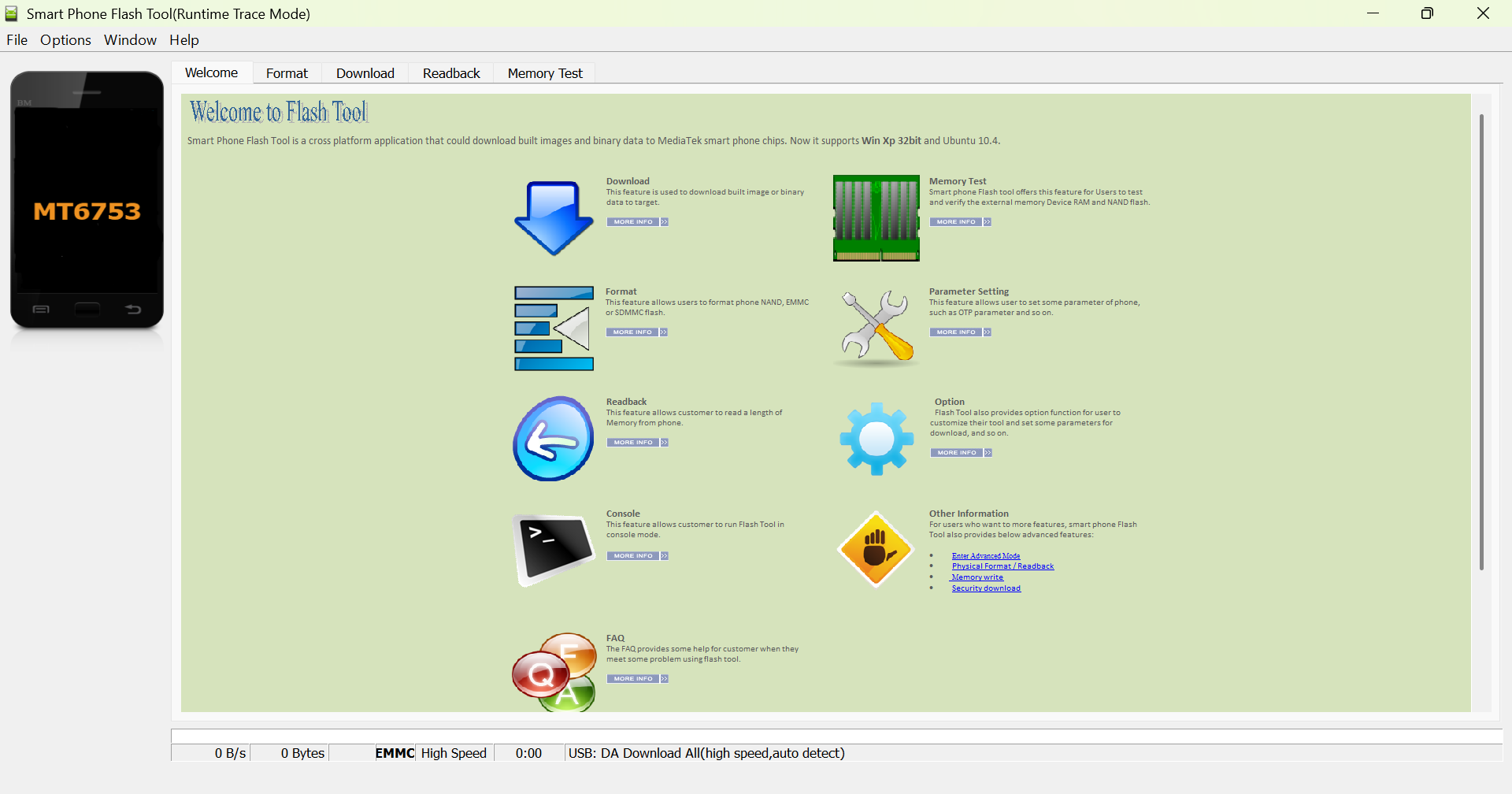1512x794 pixels.
Task: Click MORE INFO under Console
Action: (x=633, y=556)
